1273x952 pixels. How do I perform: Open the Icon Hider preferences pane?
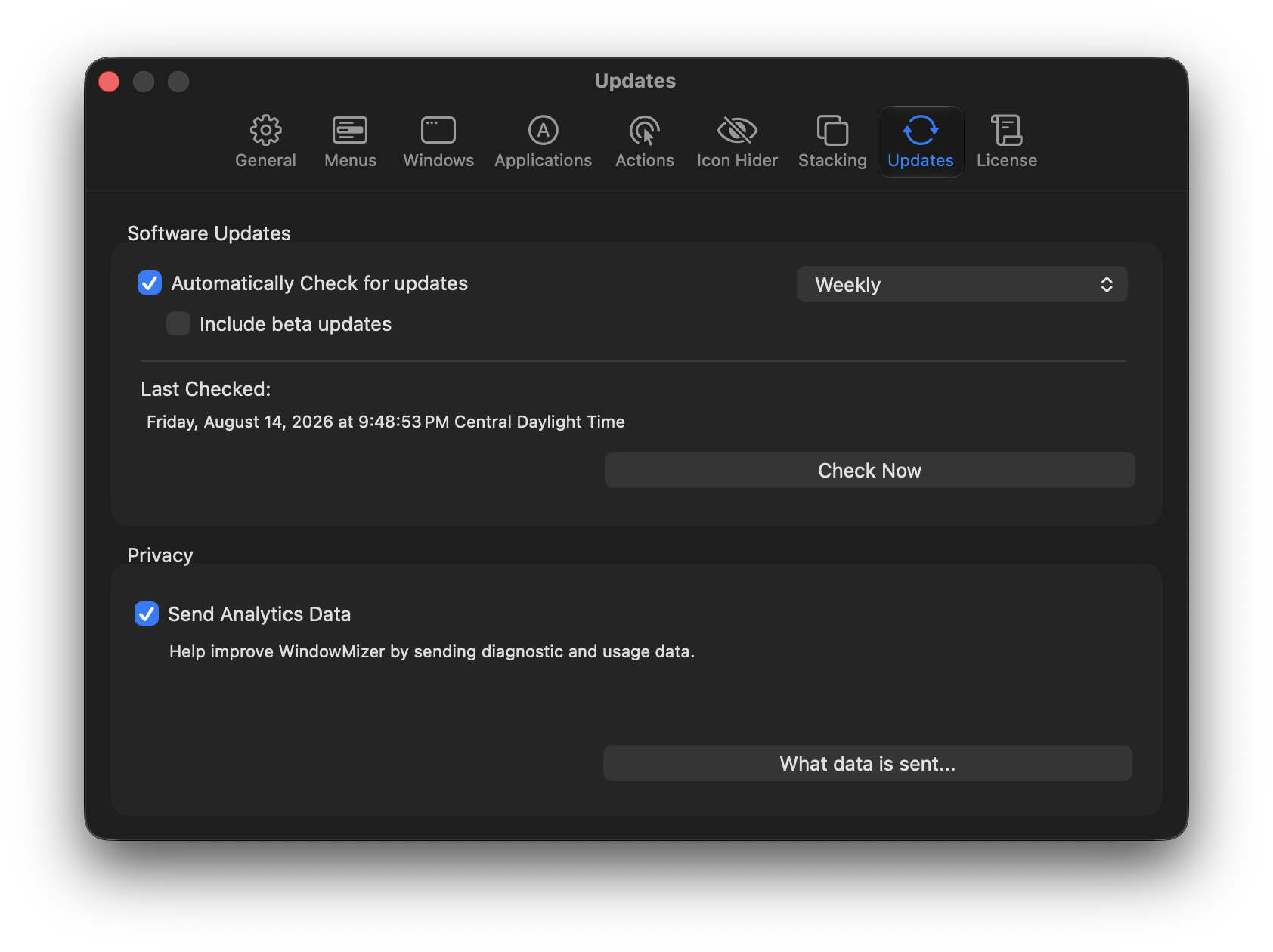coord(737,141)
